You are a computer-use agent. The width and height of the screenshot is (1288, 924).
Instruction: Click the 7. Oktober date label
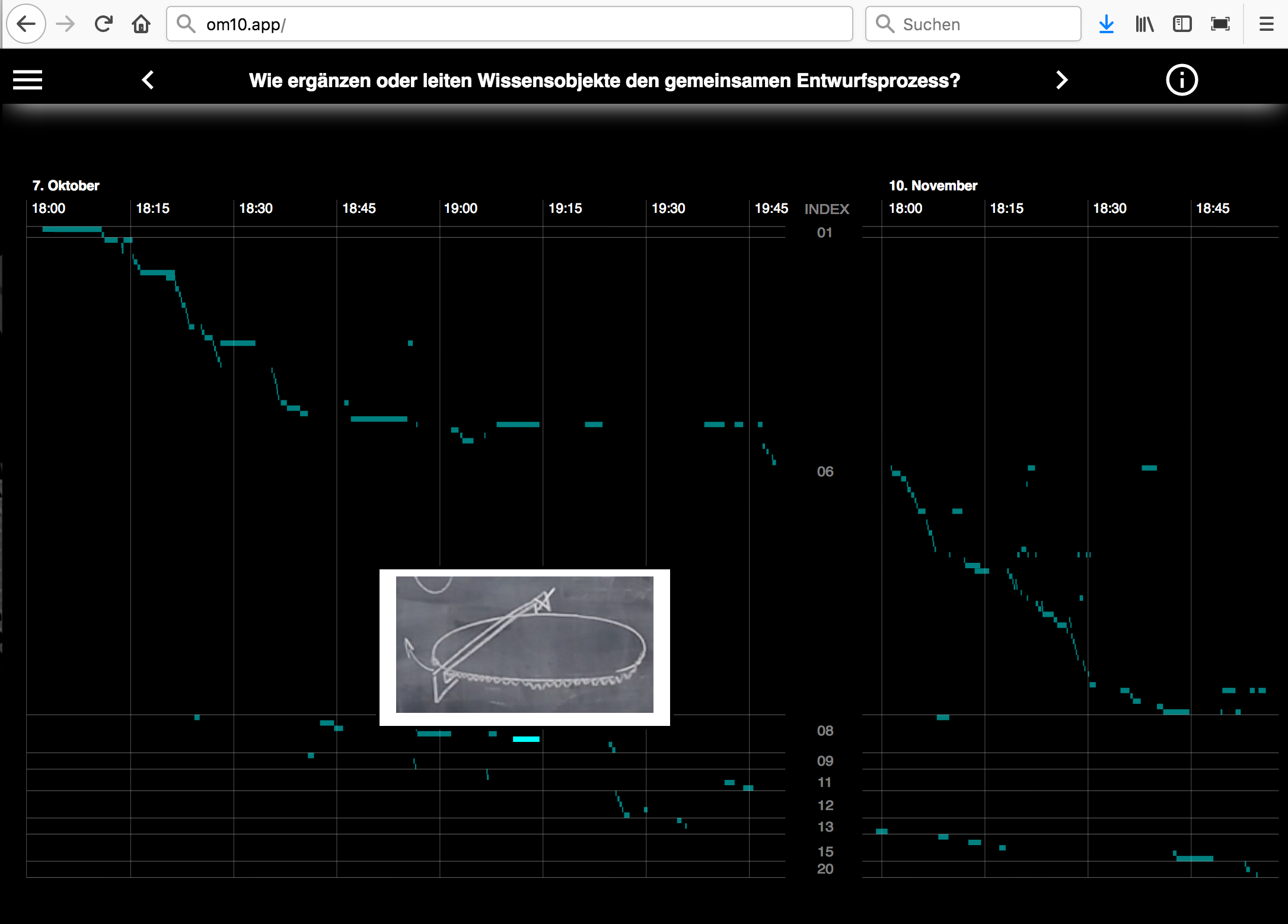point(66,186)
